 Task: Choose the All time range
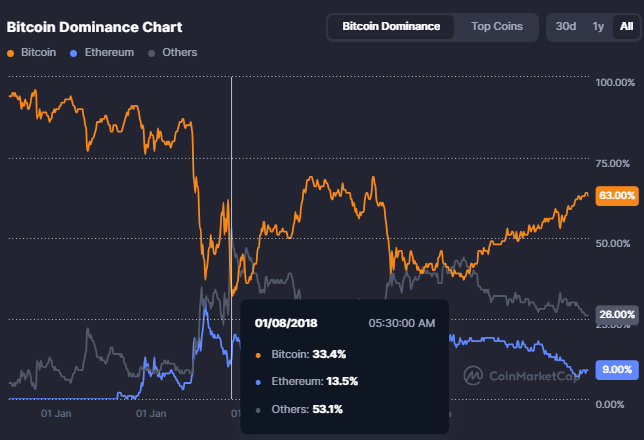pyautogui.click(x=625, y=26)
